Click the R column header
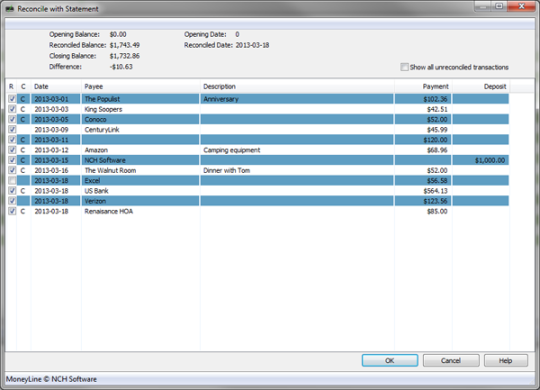 [11, 86]
